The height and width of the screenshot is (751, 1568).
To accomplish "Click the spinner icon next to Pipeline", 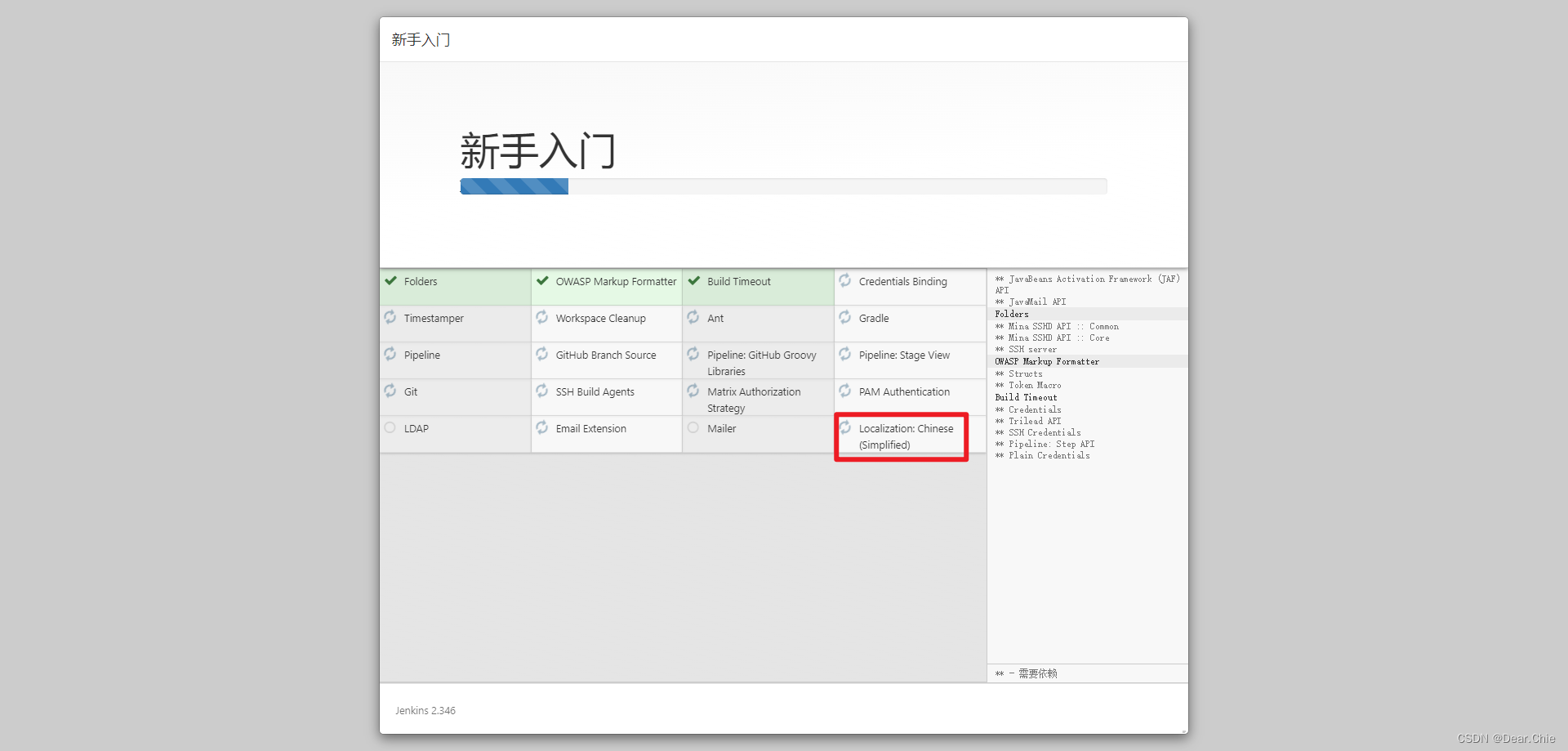I will click(x=390, y=354).
